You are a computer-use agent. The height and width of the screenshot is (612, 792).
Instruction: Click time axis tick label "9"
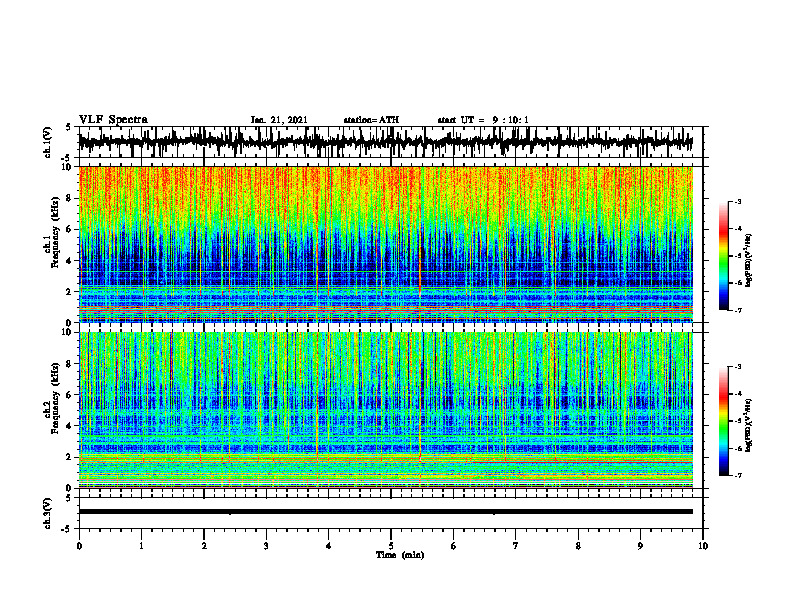(x=640, y=546)
